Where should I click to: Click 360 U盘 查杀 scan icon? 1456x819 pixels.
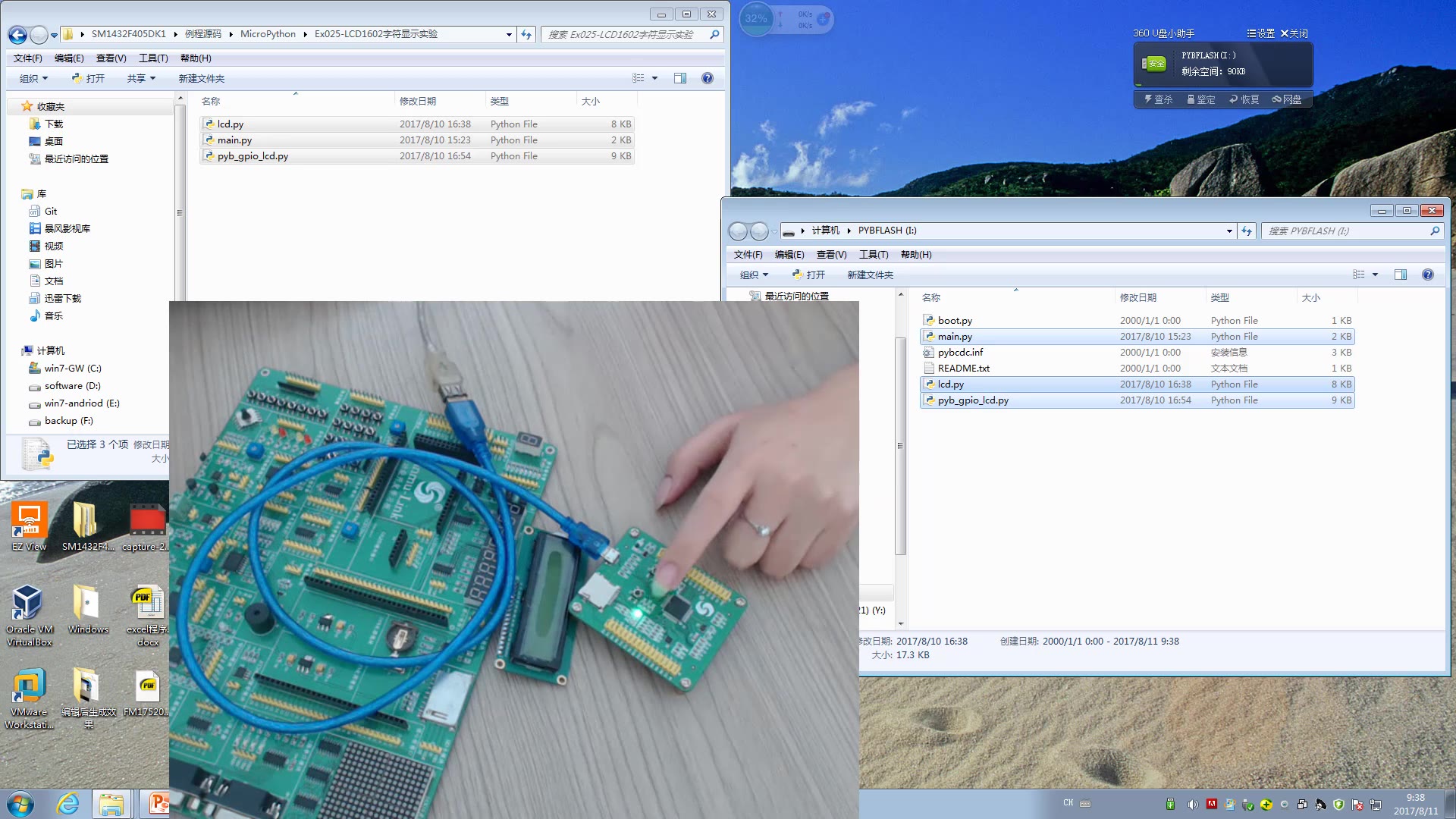(x=1158, y=99)
